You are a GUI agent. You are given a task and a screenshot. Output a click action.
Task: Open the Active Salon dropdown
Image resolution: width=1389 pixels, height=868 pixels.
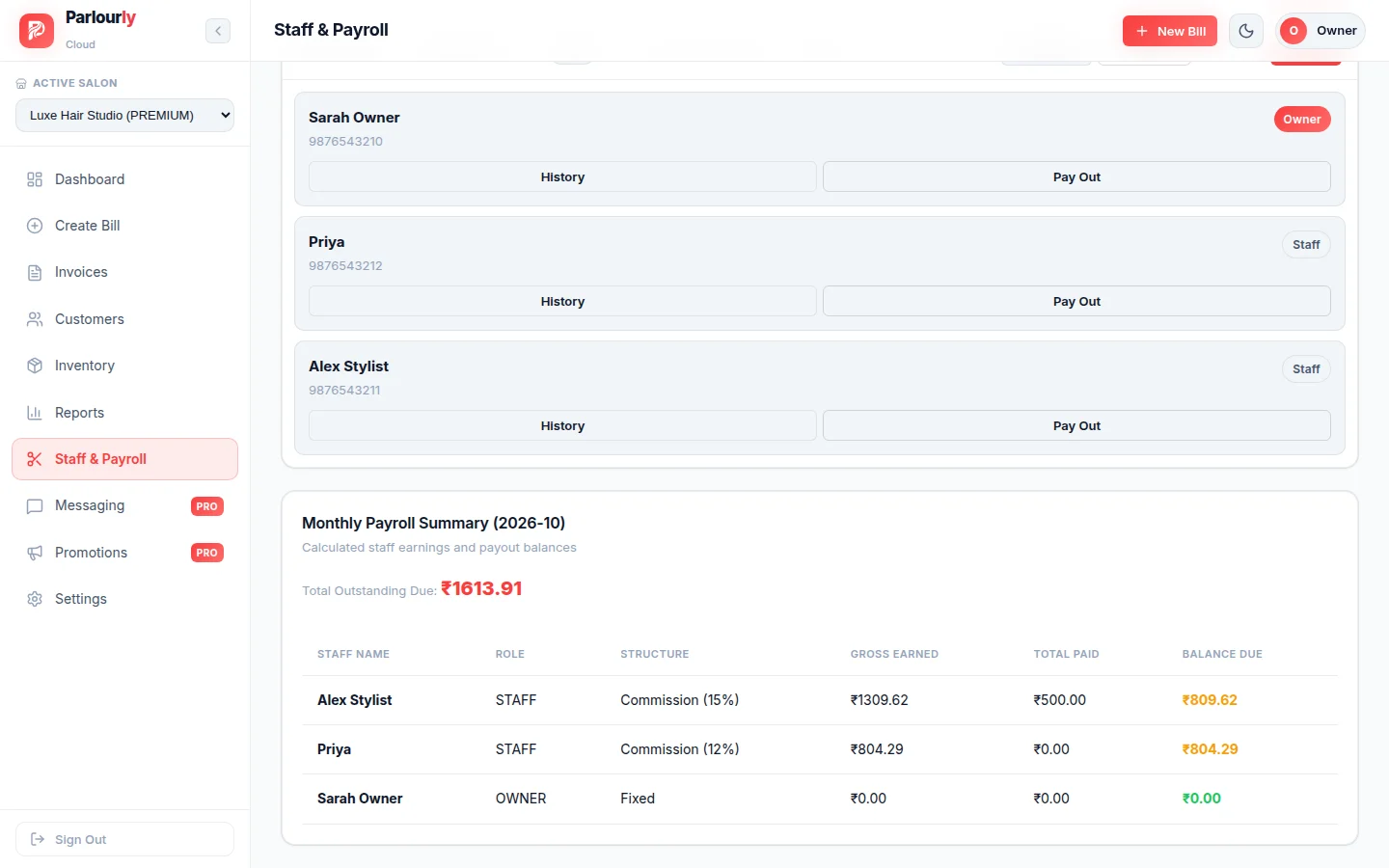coord(124,115)
